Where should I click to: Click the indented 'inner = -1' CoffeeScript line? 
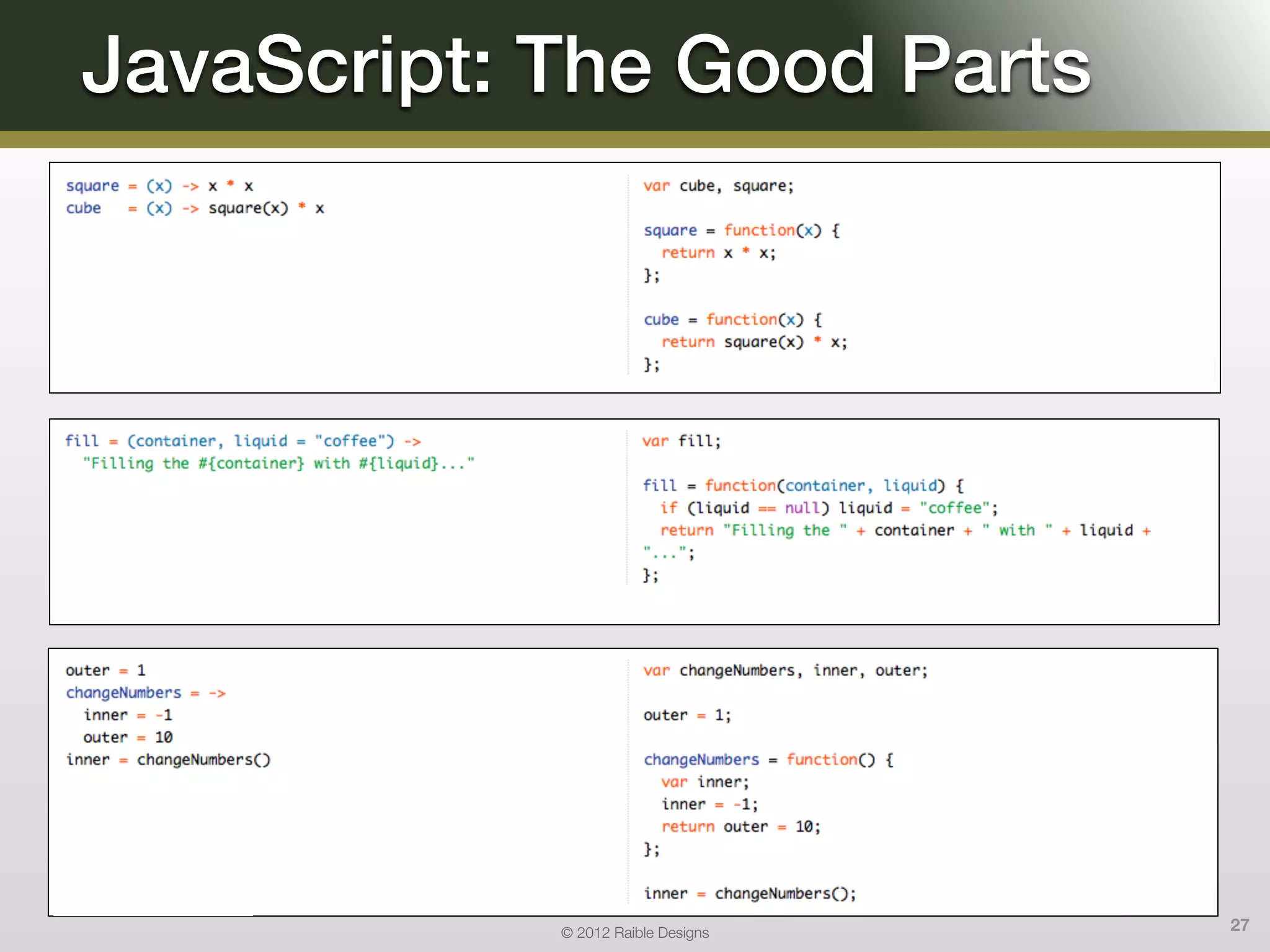click(128, 715)
